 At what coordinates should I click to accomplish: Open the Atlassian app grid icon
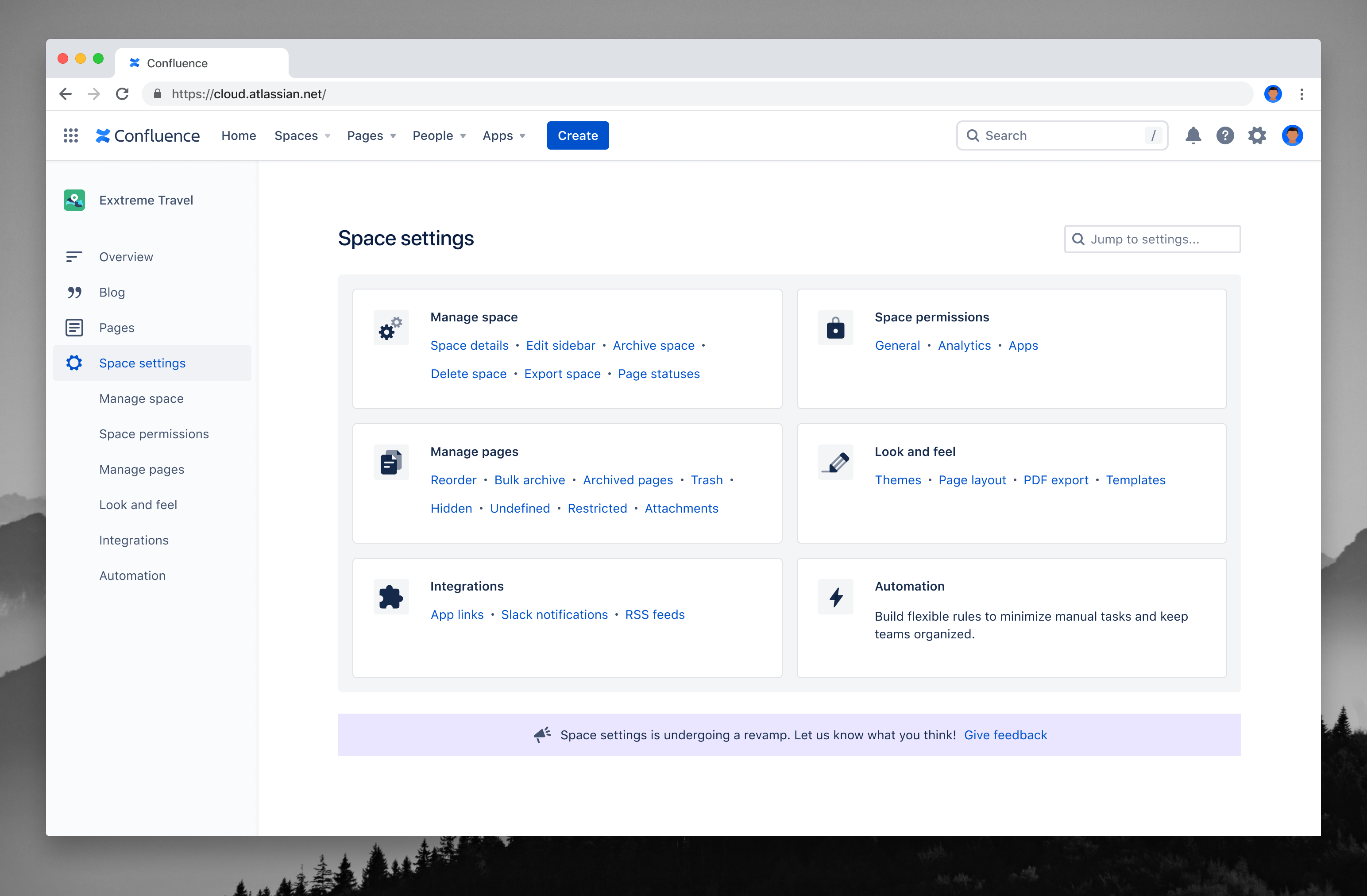pos(71,135)
